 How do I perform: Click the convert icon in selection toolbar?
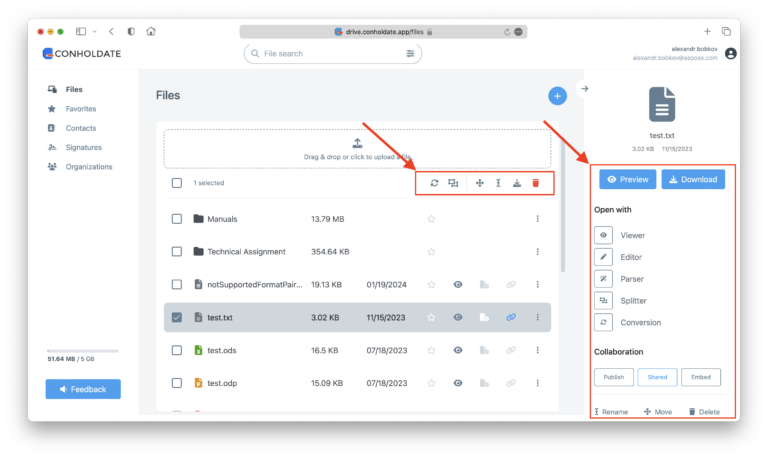[434, 183]
